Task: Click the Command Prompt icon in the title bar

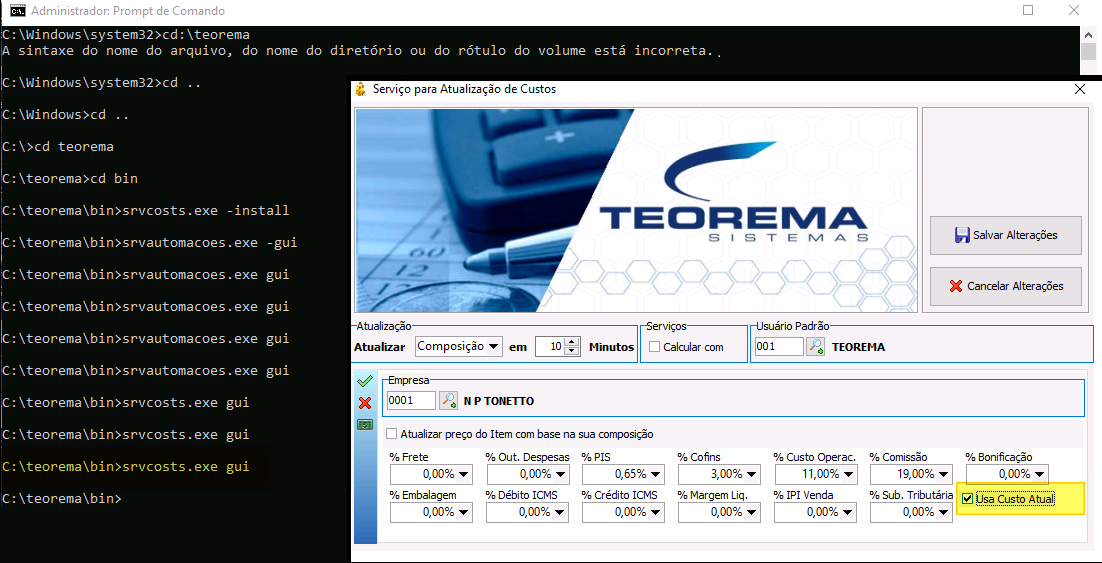Action: coord(16,11)
